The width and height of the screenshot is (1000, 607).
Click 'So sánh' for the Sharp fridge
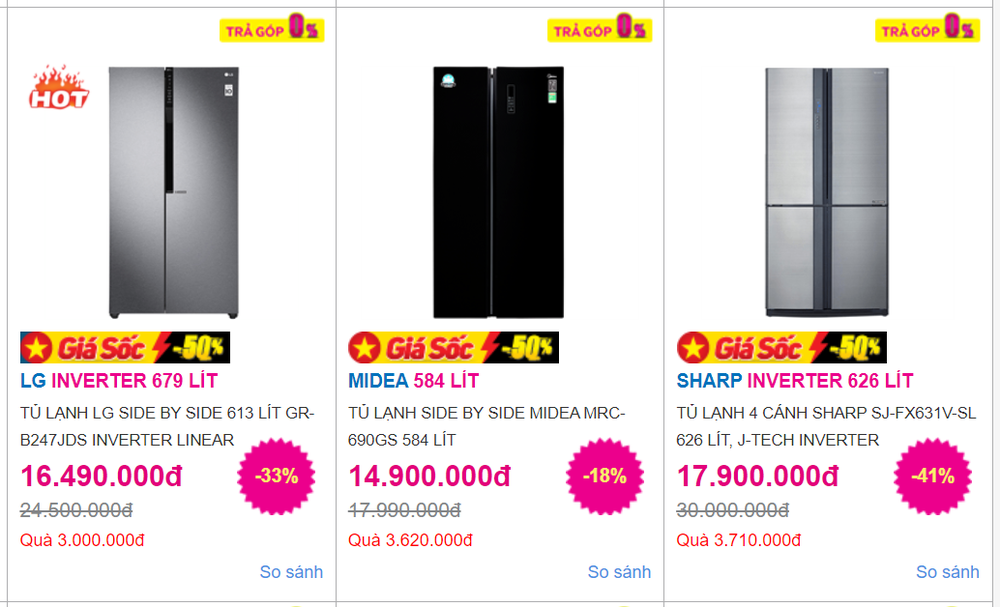(x=947, y=572)
